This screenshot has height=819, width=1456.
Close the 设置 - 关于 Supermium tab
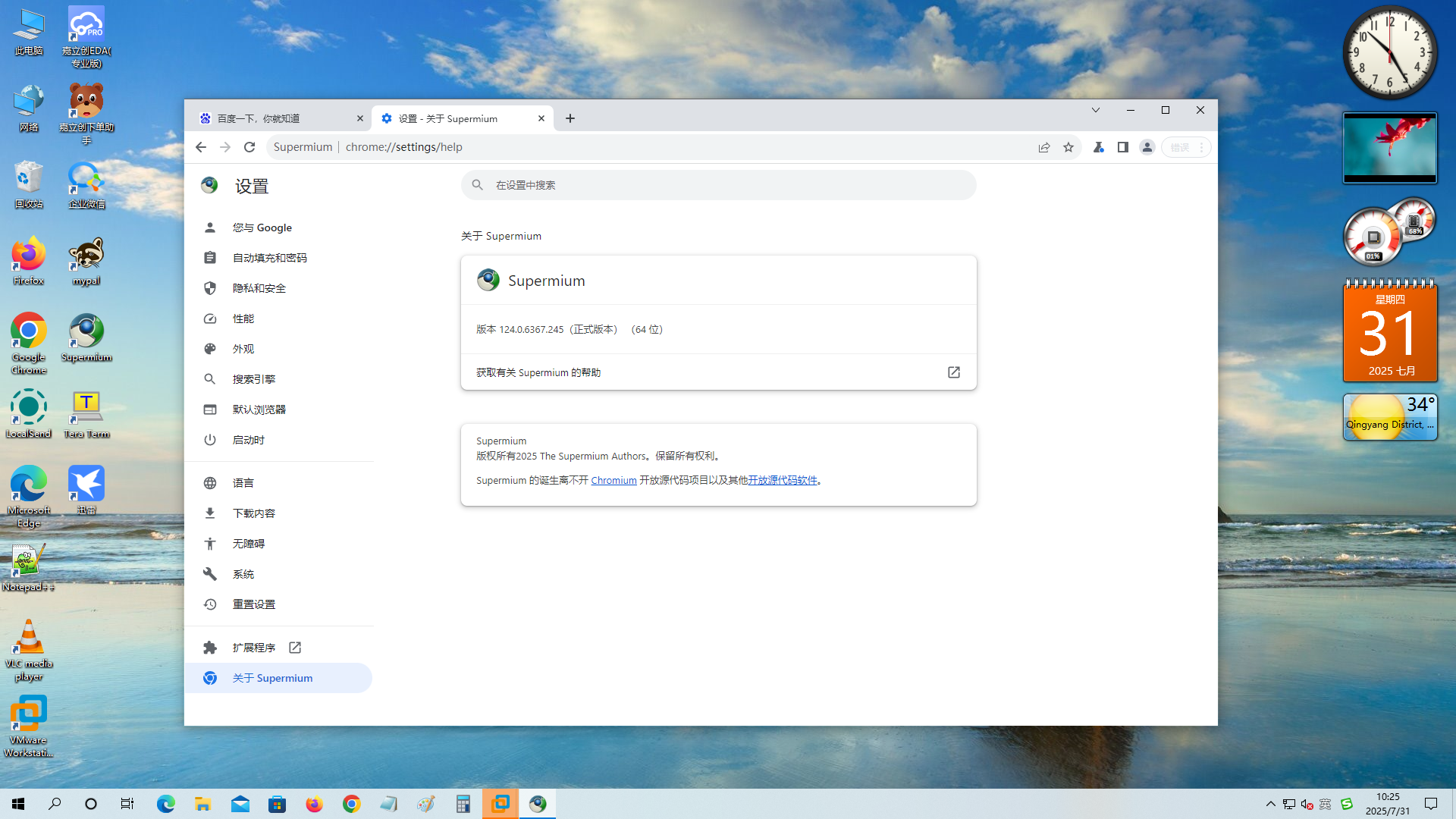541,118
